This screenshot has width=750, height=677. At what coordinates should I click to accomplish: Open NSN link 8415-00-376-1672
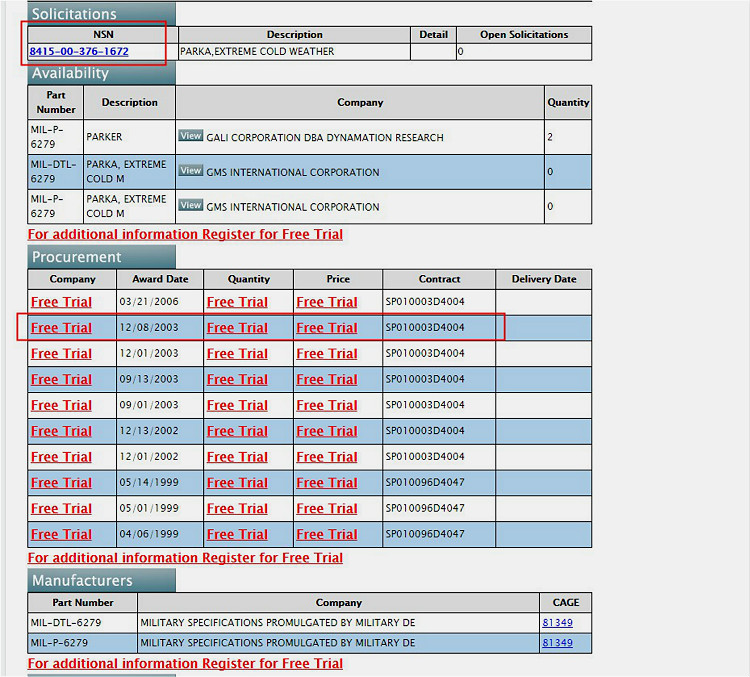(79, 51)
